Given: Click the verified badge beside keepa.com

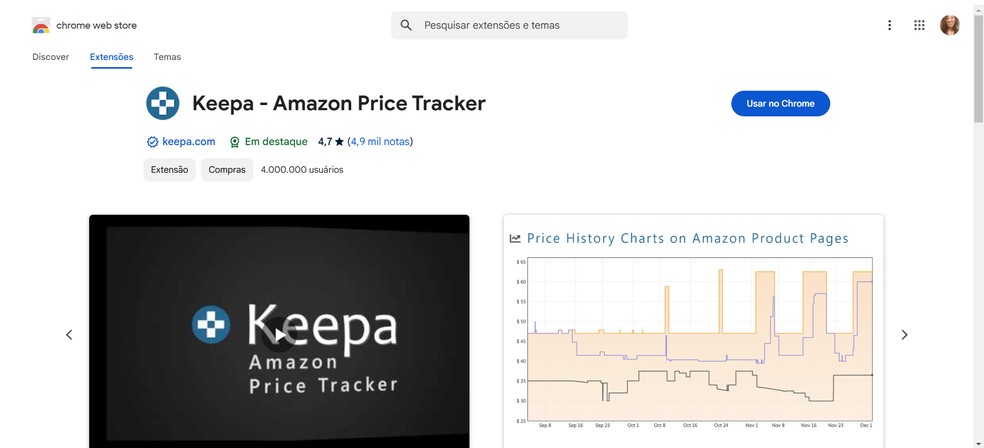Looking at the screenshot, I should pyautogui.click(x=152, y=142).
